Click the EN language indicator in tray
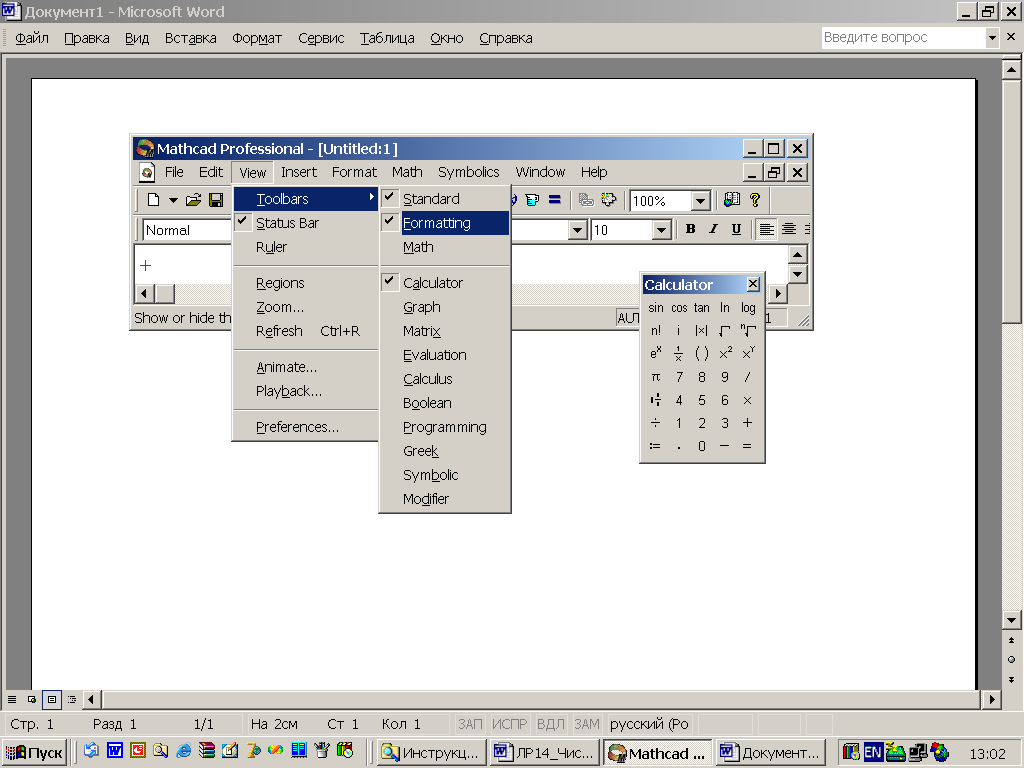The image size is (1024, 768). (x=872, y=752)
